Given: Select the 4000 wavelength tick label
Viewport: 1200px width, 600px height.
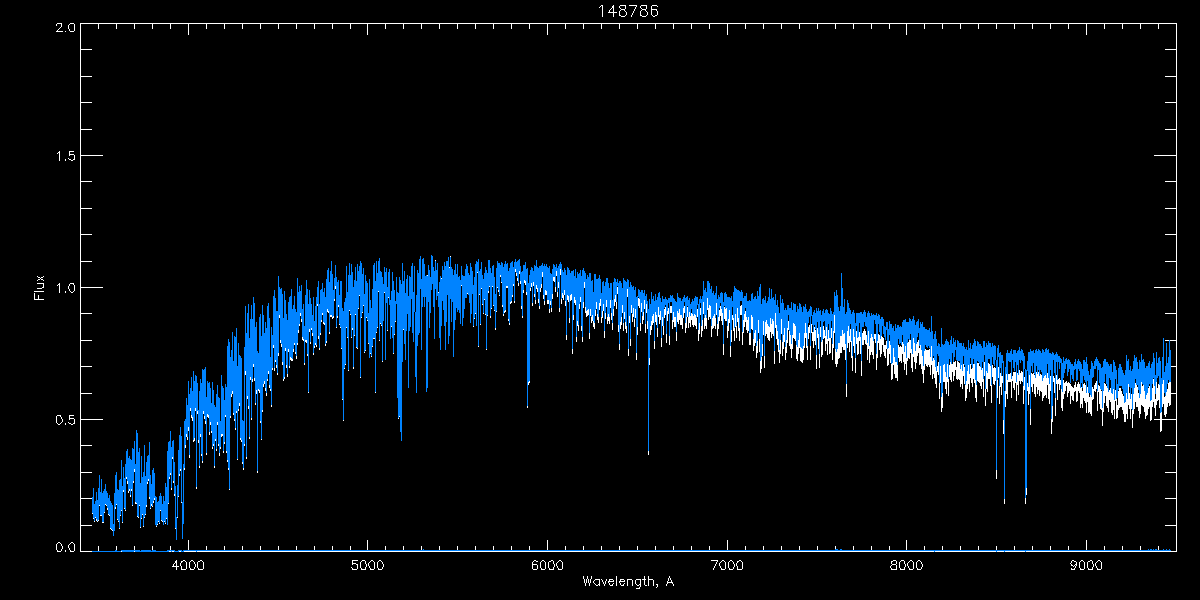Looking at the screenshot, I should click(x=188, y=564).
